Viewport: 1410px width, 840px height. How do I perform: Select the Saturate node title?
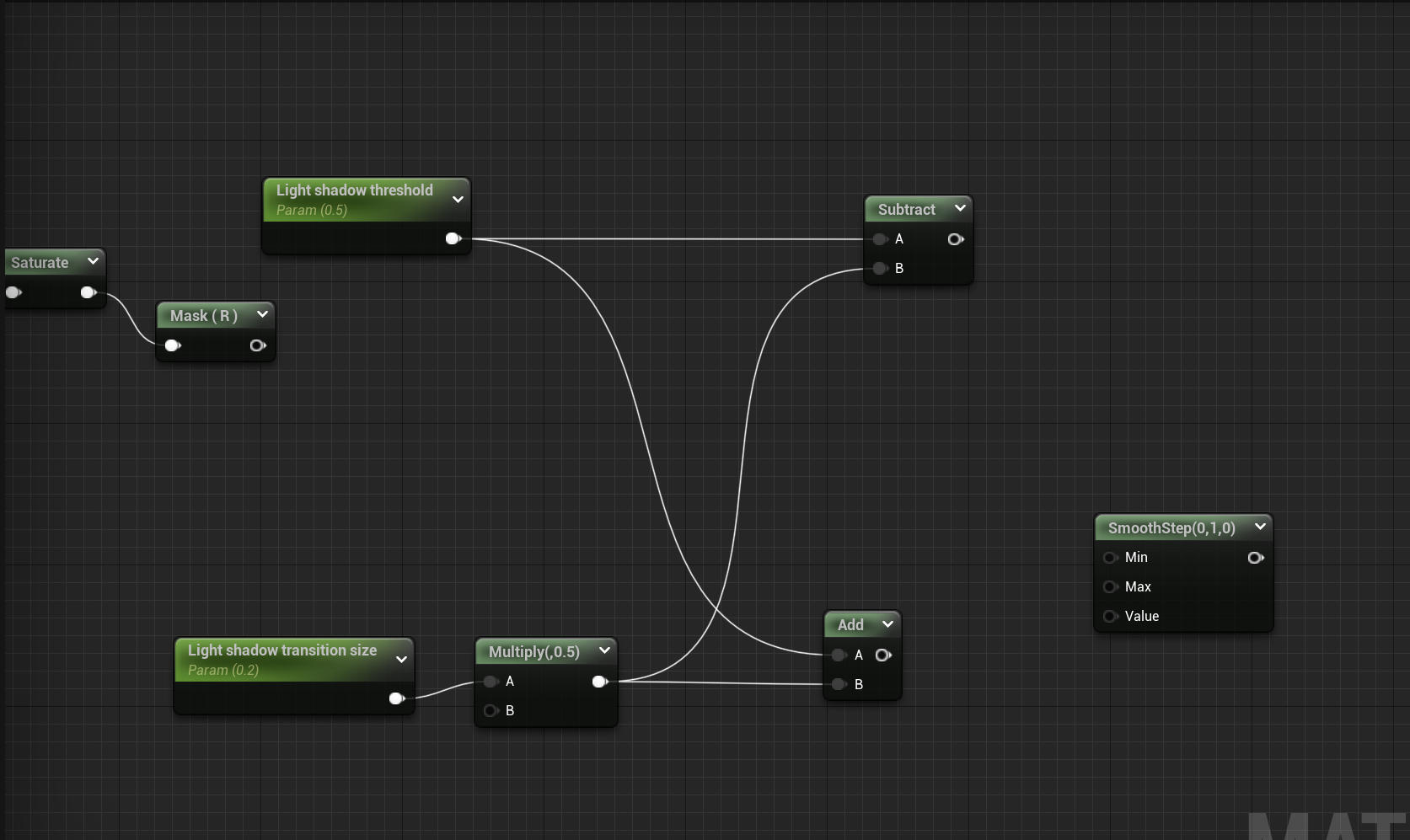[x=40, y=263]
